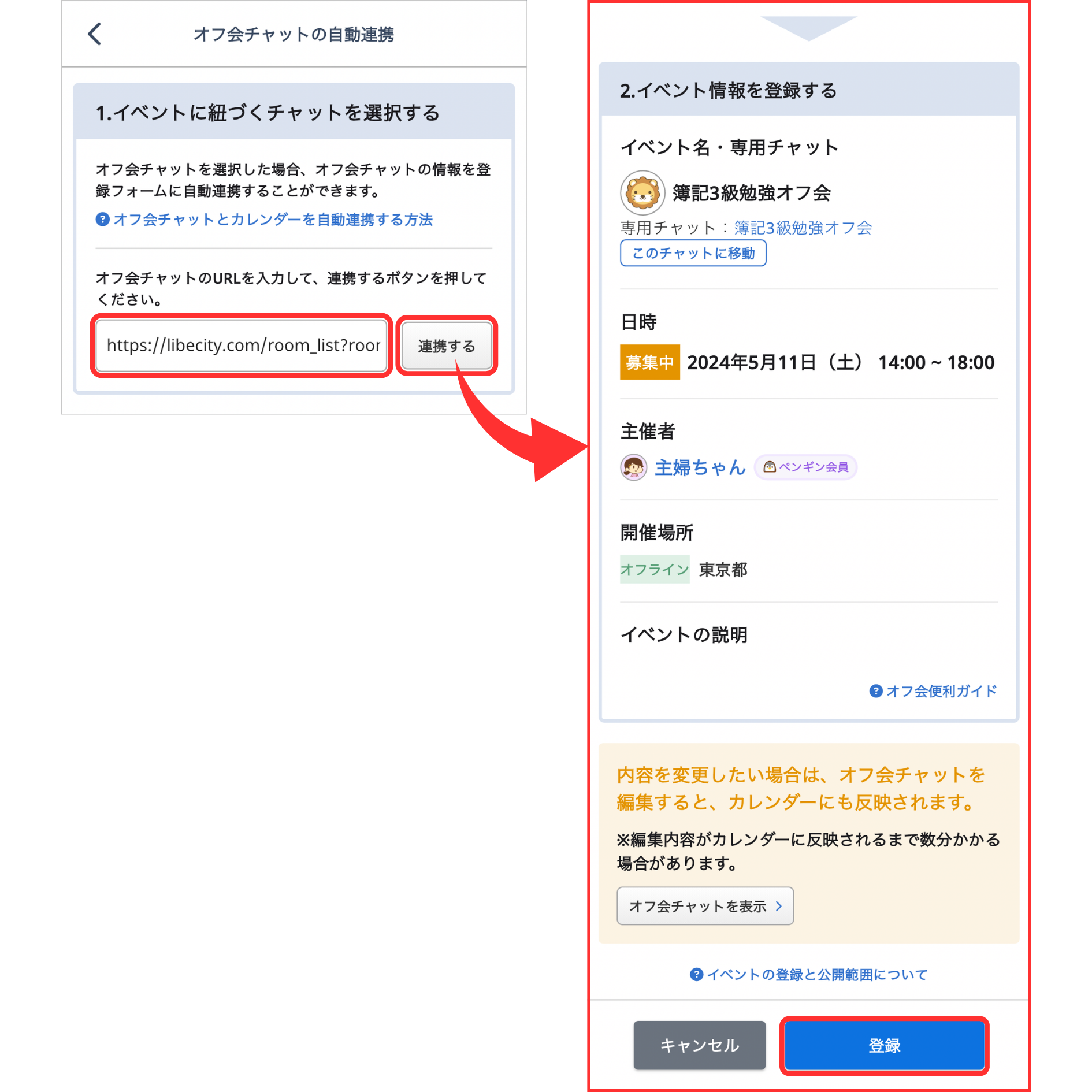The height and width of the screenshot is (1092, 1092).
Task: Click the 連携する button
Action: pos(447,346)
